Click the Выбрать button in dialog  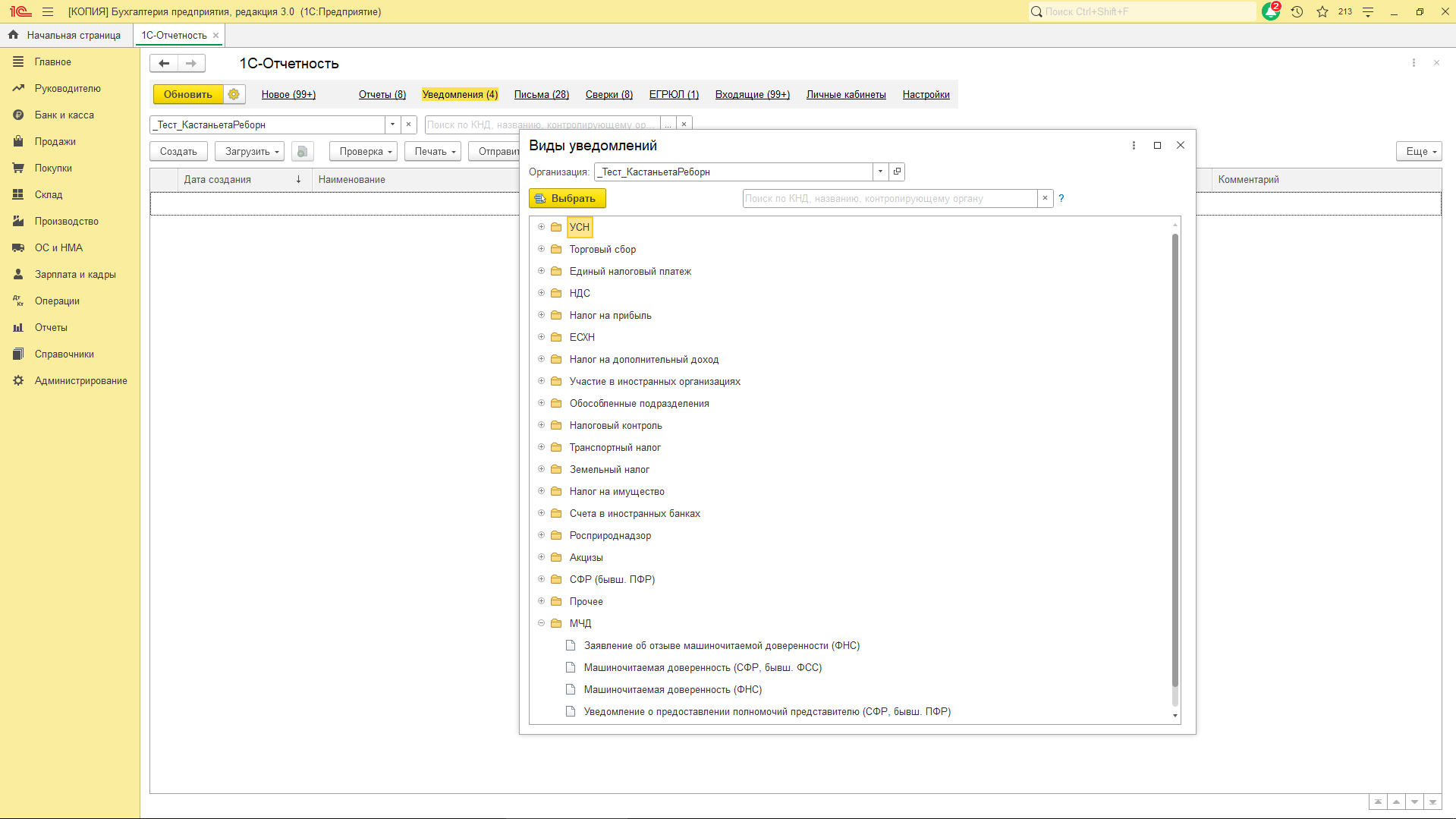[x=567, y=198]
